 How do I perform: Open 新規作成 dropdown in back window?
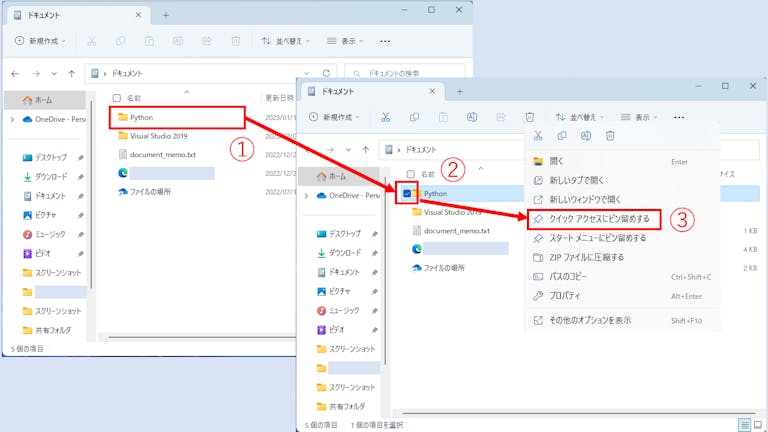[x=41, y=41]
